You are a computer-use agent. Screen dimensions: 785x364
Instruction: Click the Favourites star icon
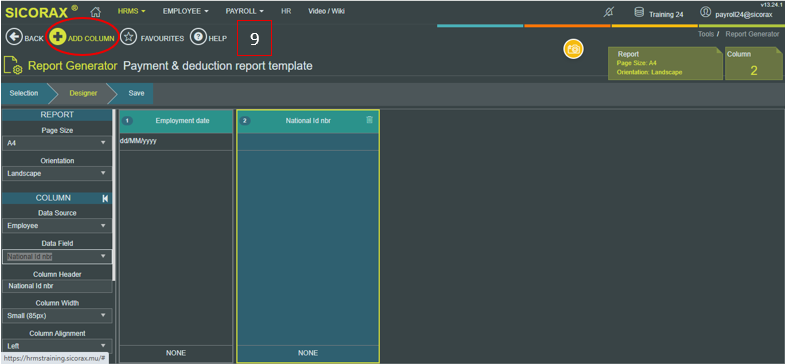129,38
